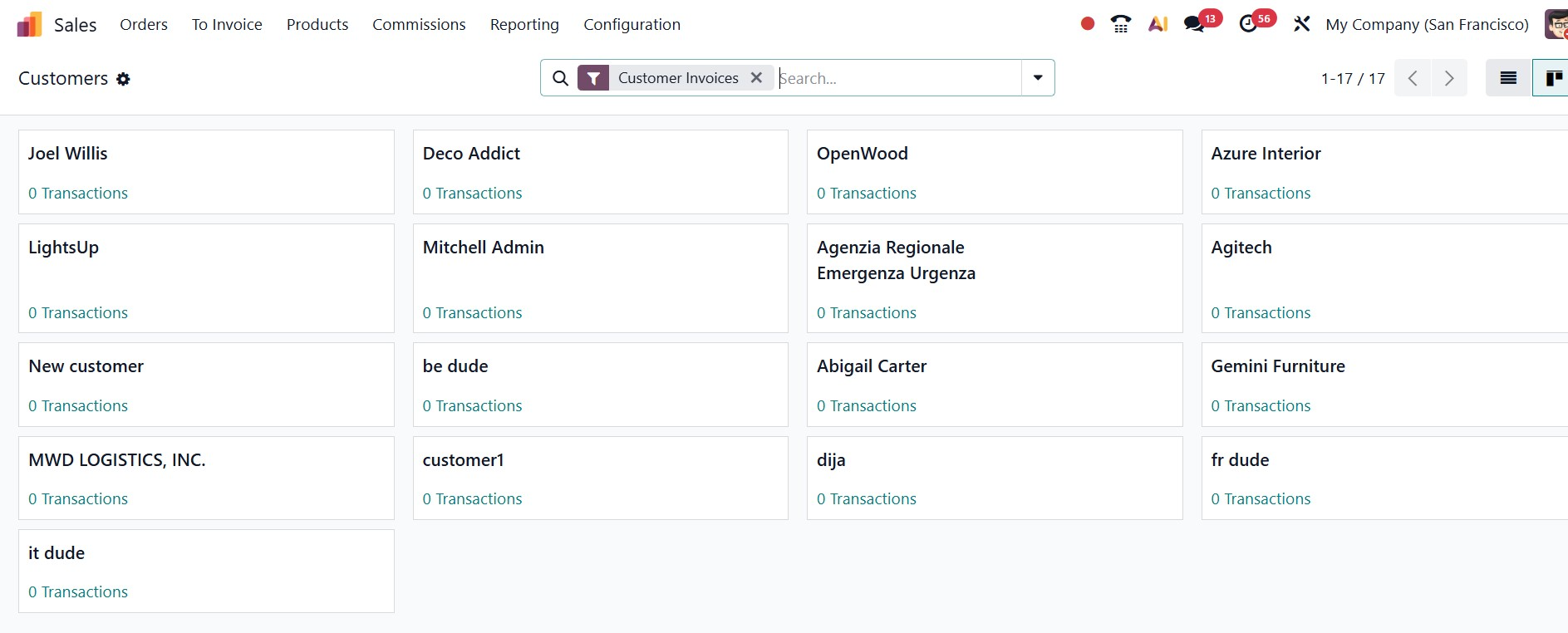Open the conversations messages icon

point(1194,24)
